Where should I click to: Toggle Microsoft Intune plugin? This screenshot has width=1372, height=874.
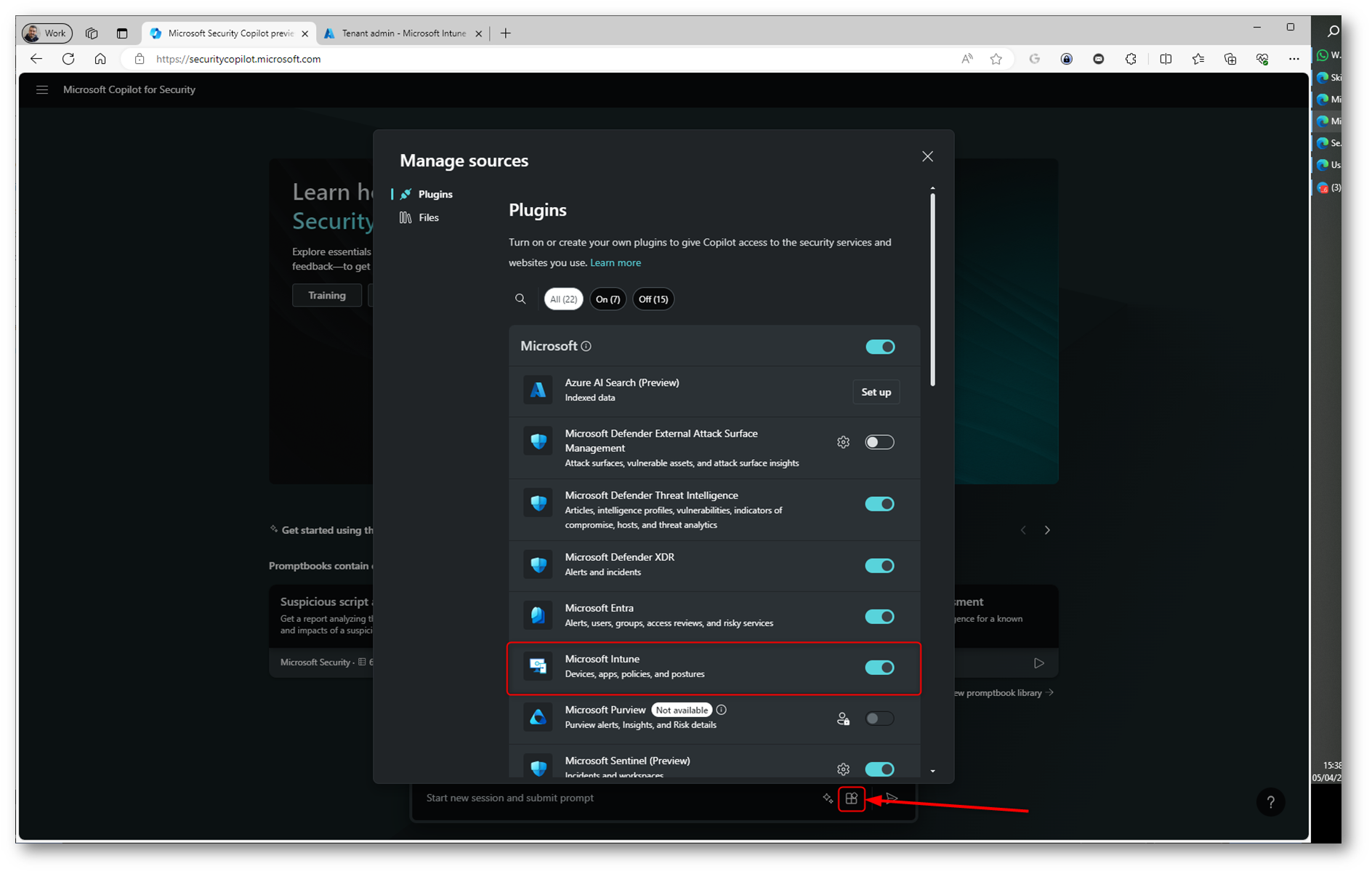(x=879, y=667)
